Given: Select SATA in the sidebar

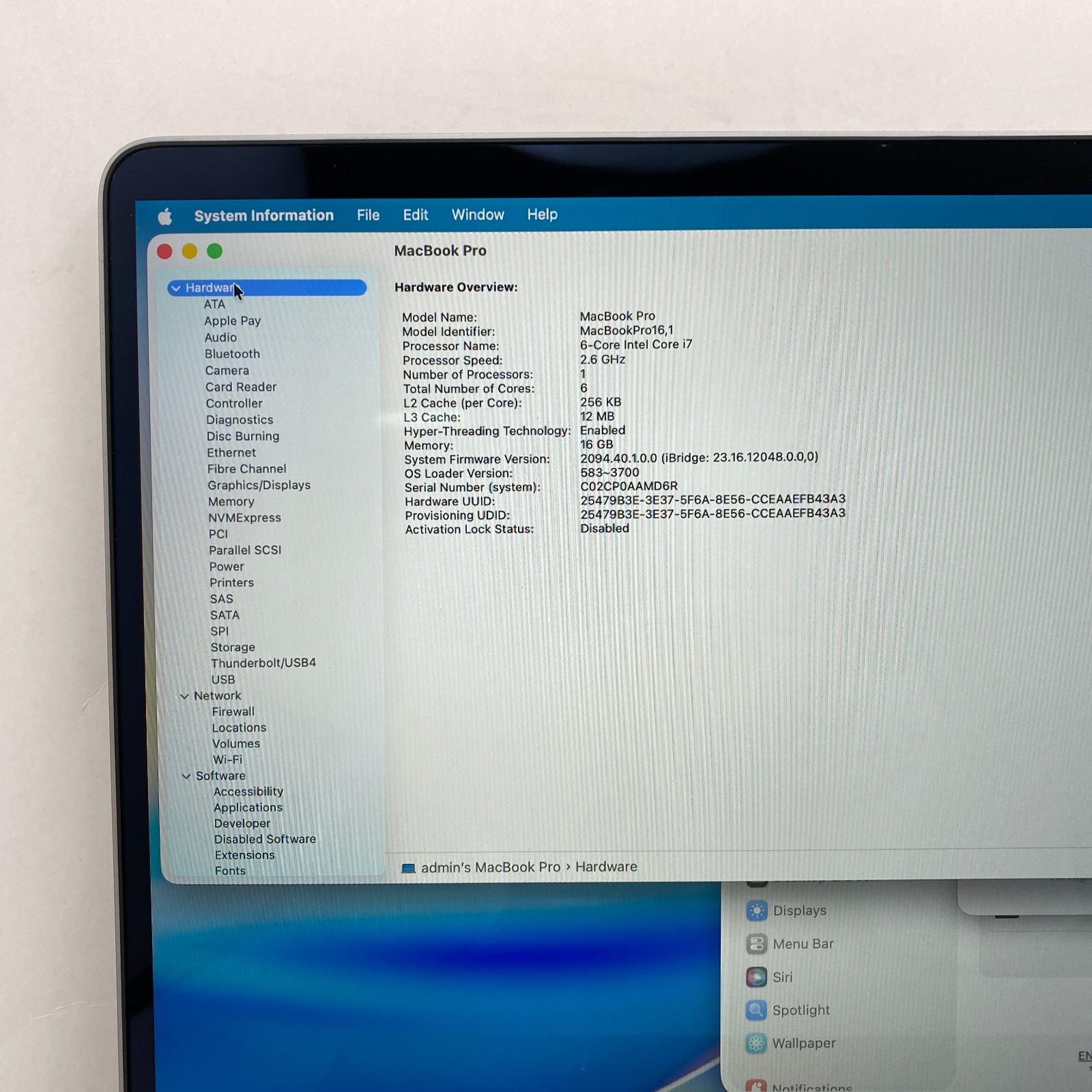Looking at the screenshot, I should tap(225, 615).
